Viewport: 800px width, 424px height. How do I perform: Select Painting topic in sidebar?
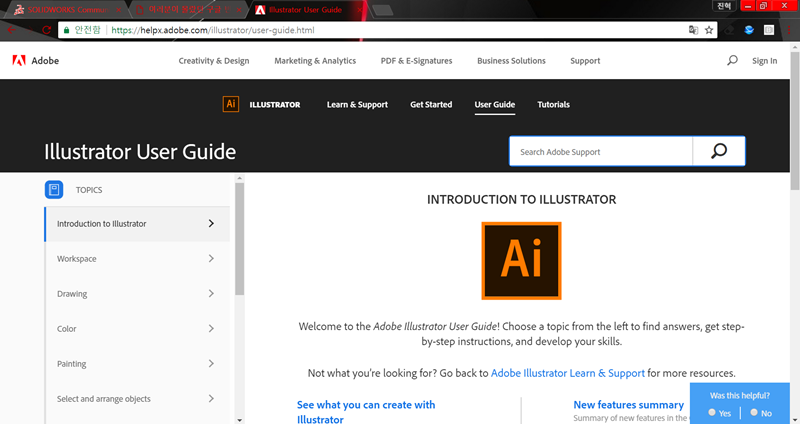pos(71,364)
